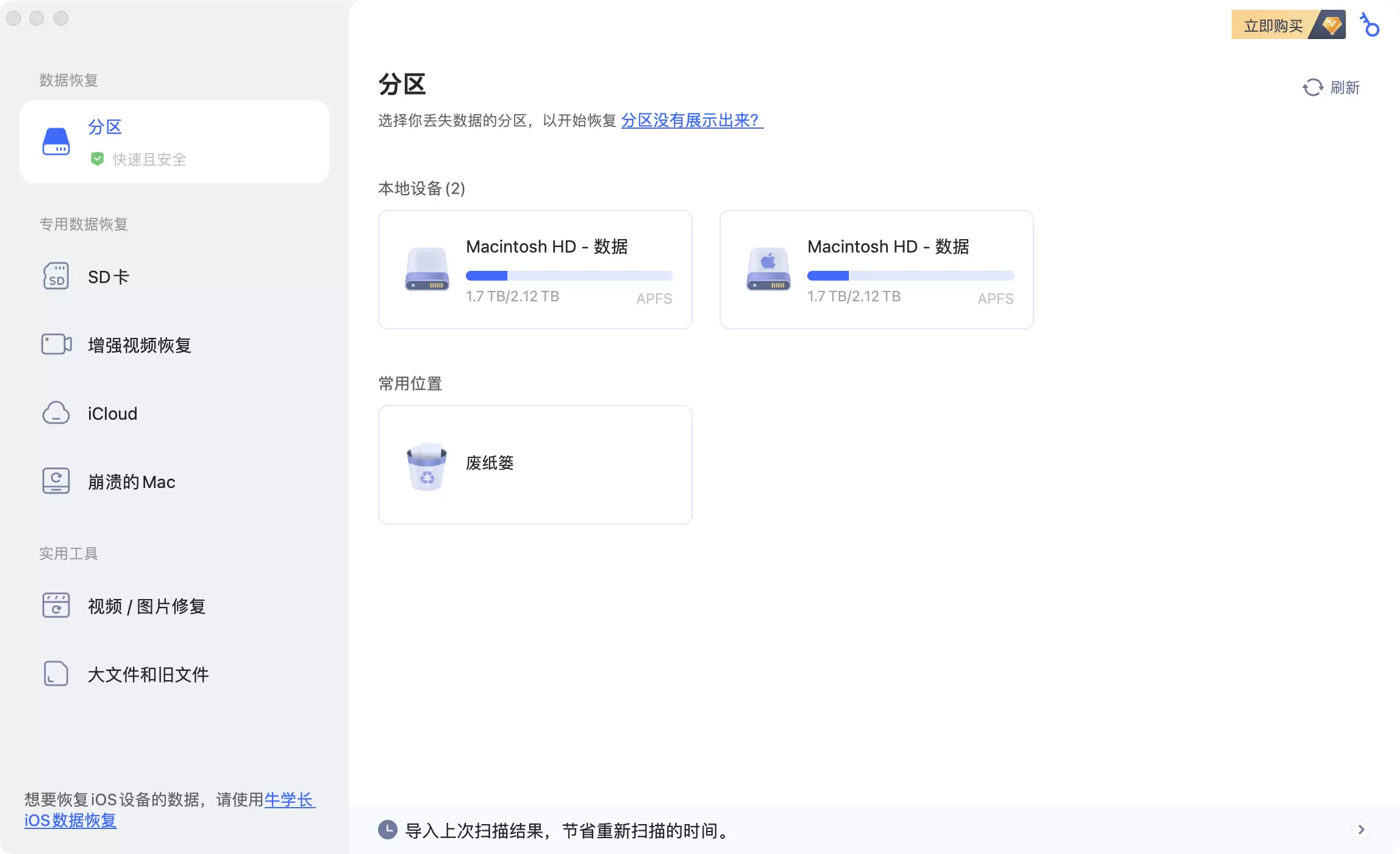
Task: Click the diamond icon on the buy button
Action: coord(1331,25)
